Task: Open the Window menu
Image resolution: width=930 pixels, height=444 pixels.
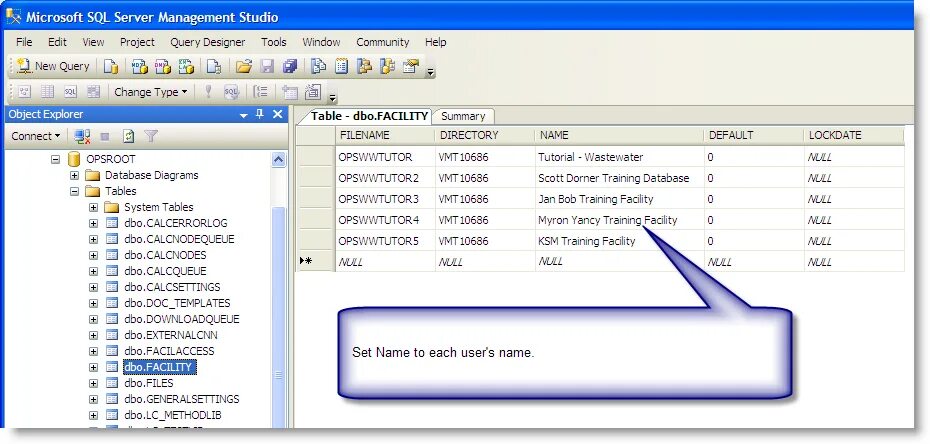Action: (321, 42)
